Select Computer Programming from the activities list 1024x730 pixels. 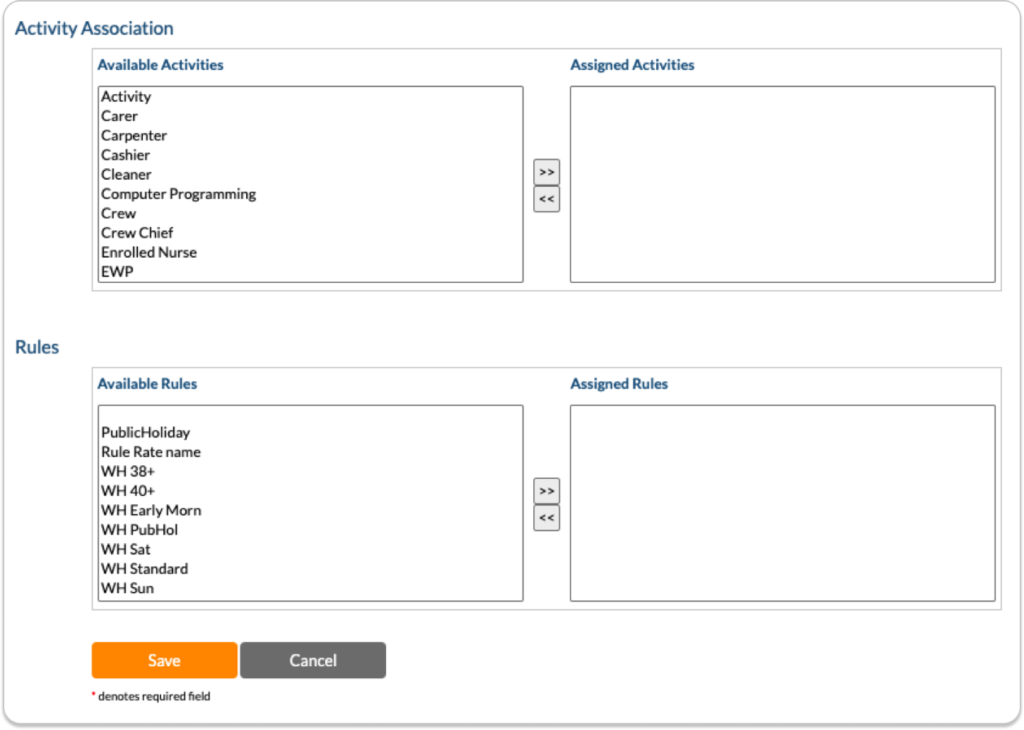tap(176, 193)
